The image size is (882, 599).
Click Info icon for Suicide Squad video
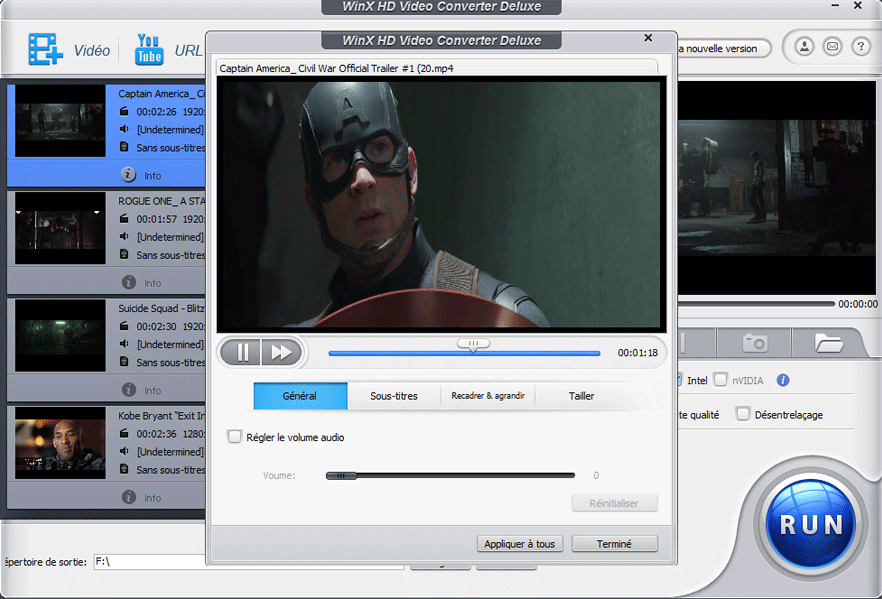pyautogui.click(x=129, y=390)
